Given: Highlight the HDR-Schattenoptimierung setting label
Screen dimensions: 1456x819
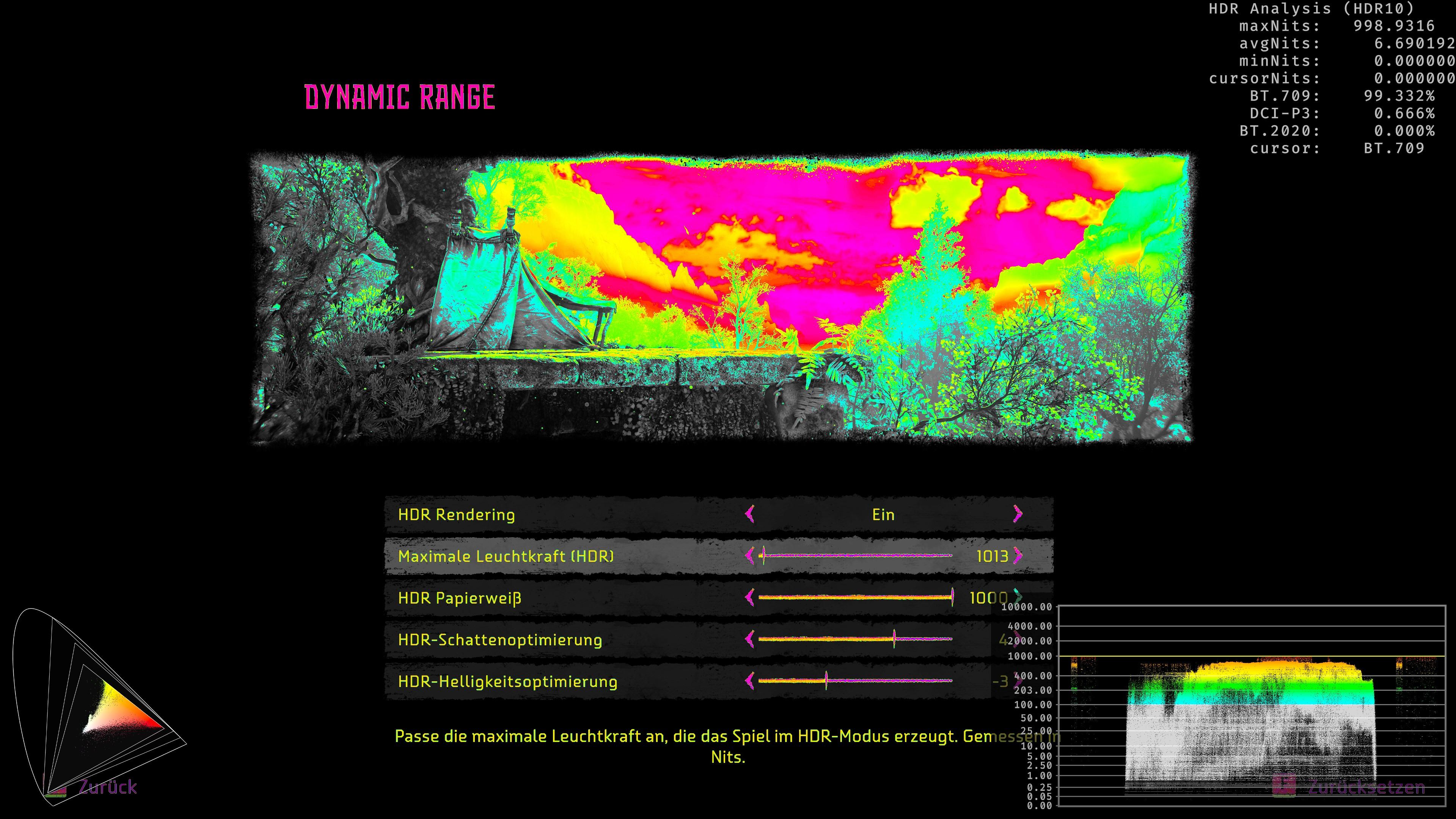Looking at the screenshot, I should (499, 640).
